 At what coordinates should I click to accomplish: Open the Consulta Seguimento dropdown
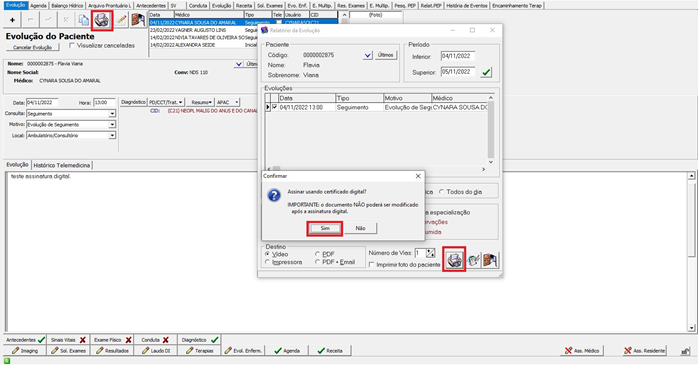pyautogui.click(x=112, y=114)
